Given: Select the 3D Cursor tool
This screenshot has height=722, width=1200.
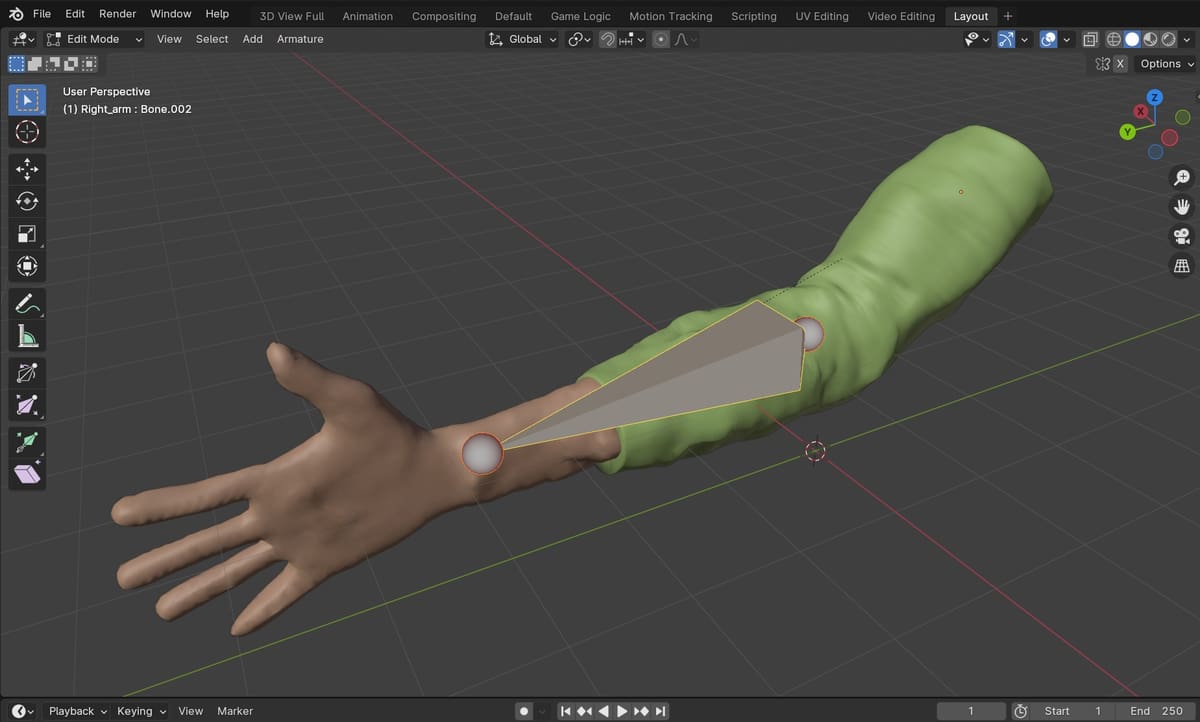Looking at the screenshot, I should [x=27, y=132].
